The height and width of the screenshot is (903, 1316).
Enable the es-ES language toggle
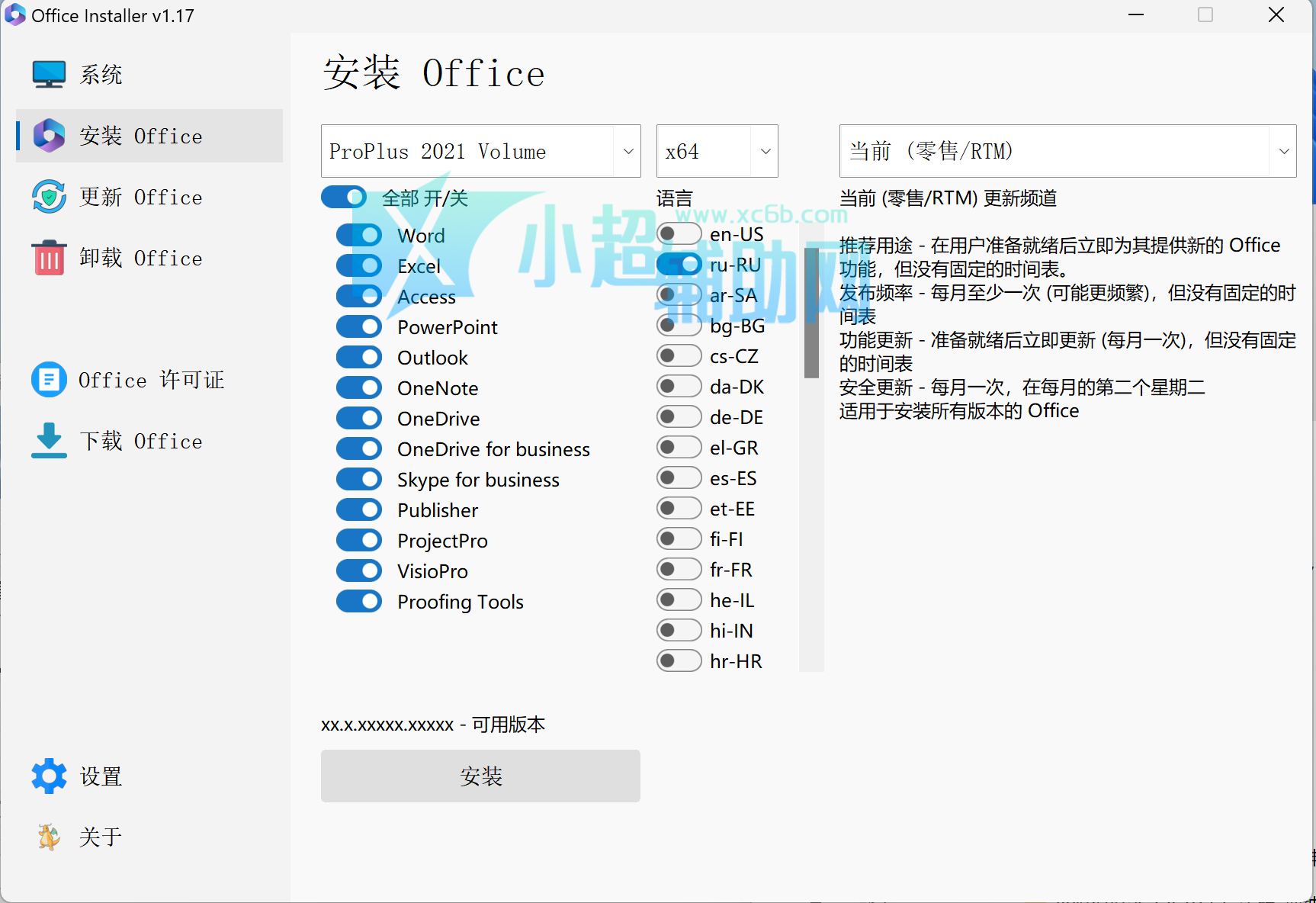pos(679,477)
